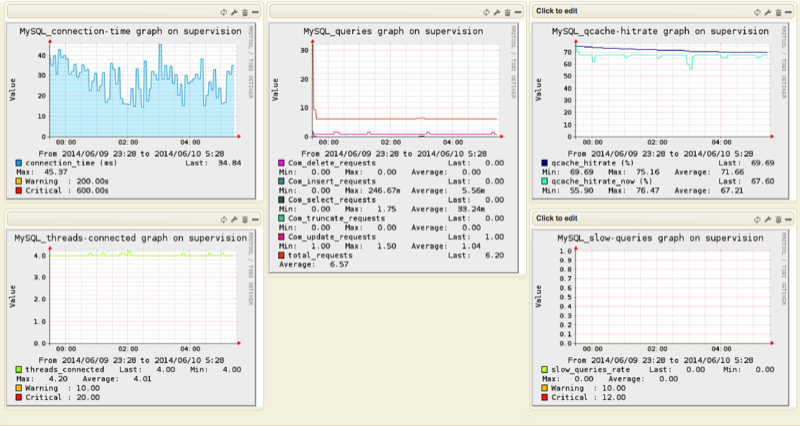800x426 pixels.
Task: Collapse the MySQL_connection-time widget
Action: (x=254, y=12)
